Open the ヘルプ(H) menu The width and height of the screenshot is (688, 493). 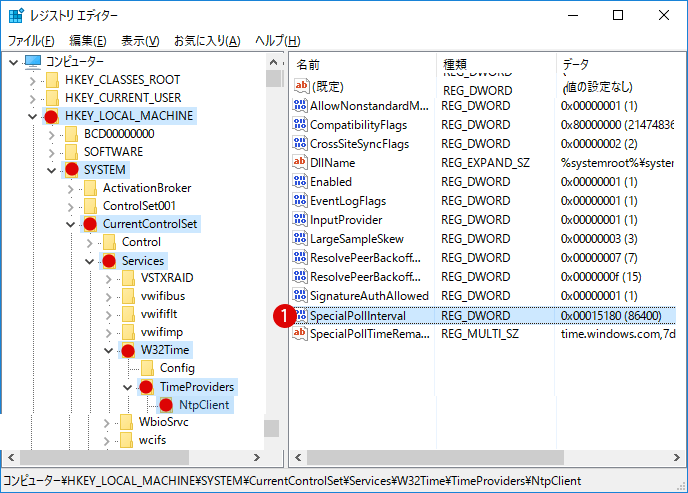(278, 41)
